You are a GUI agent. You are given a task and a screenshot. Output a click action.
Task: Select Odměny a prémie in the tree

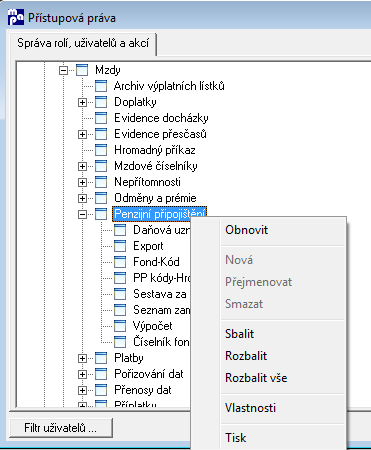(x=155, y=198)
